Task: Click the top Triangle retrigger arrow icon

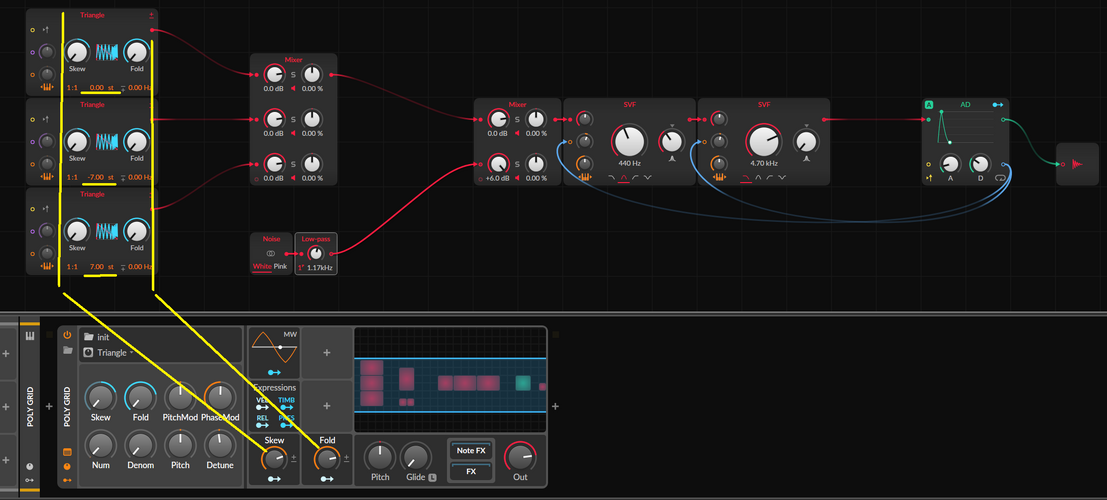Action: coord(46,30)
